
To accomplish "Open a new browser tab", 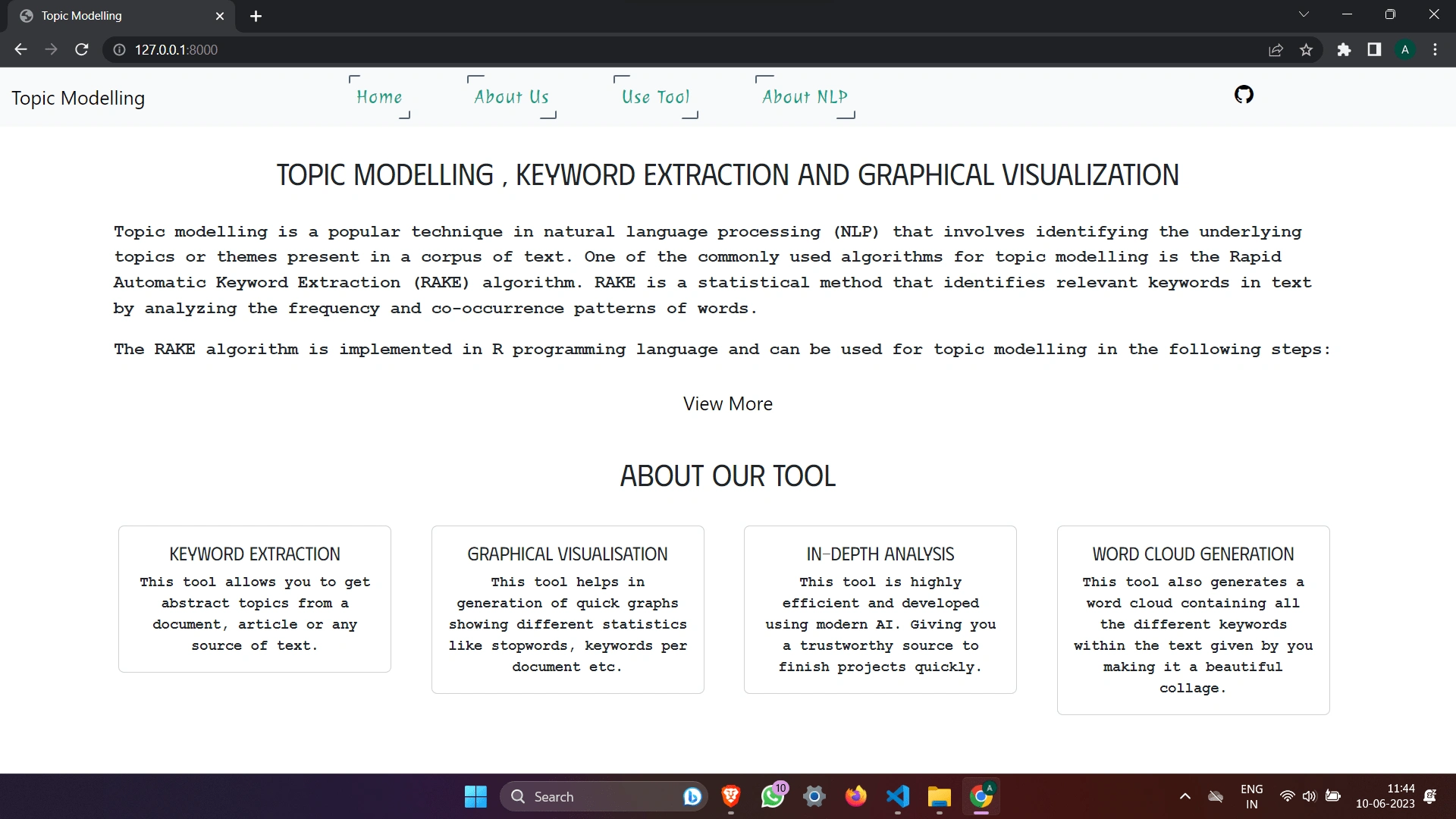I will click(256, 16).
